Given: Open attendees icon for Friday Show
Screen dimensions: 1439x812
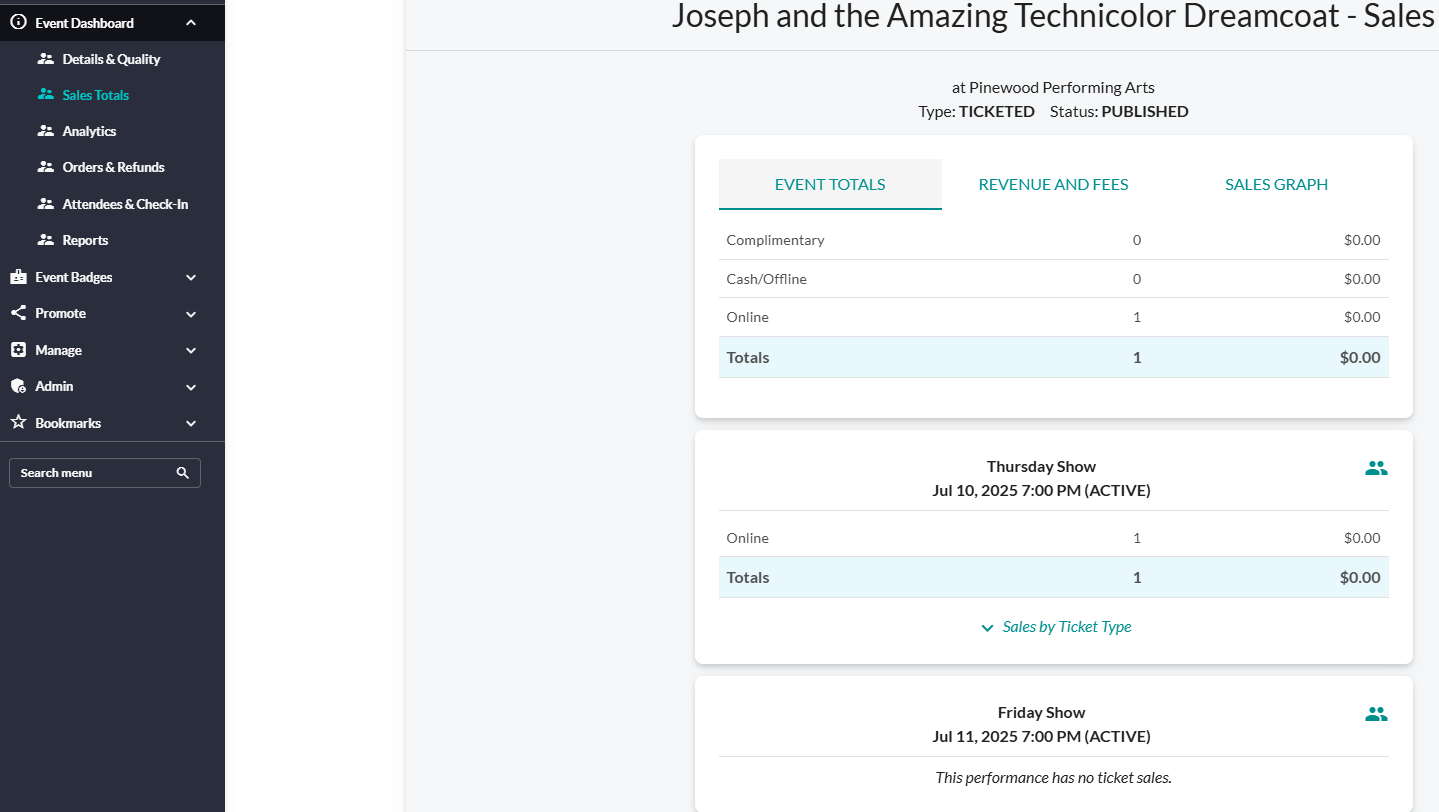Looking at the screenshot, I should coord(1376,714).
